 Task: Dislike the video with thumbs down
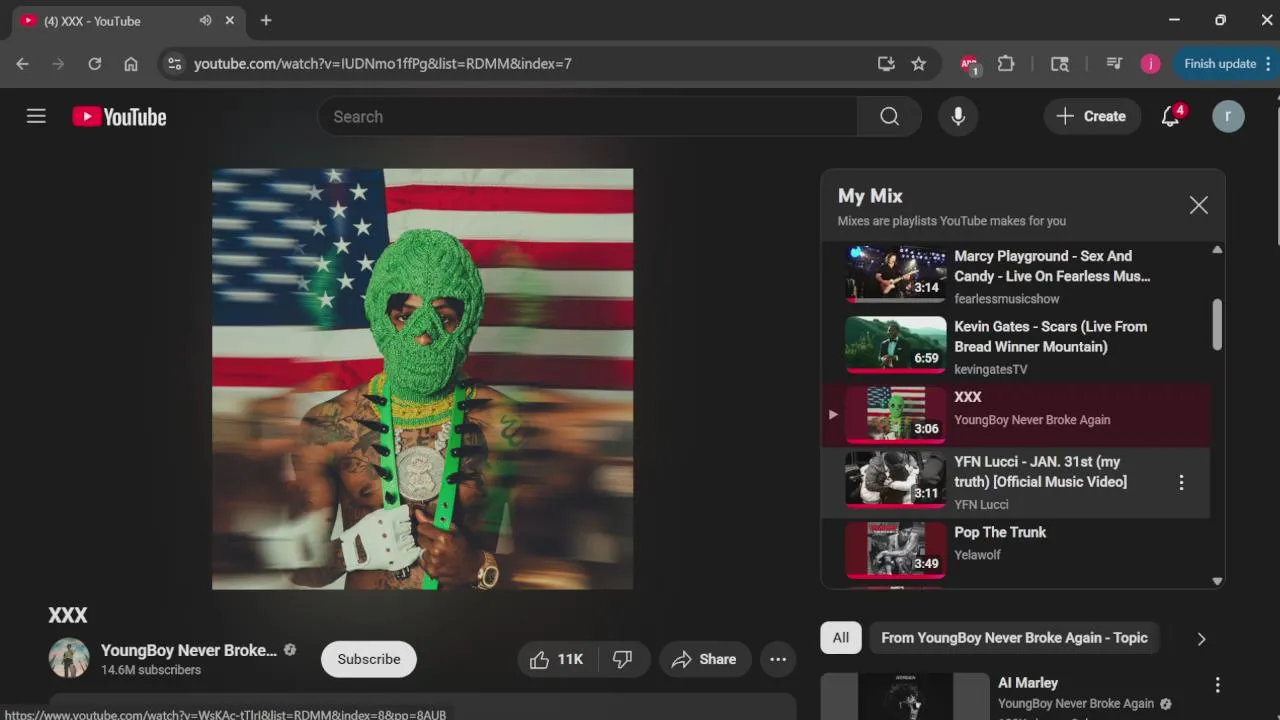(x=623, y=659)
